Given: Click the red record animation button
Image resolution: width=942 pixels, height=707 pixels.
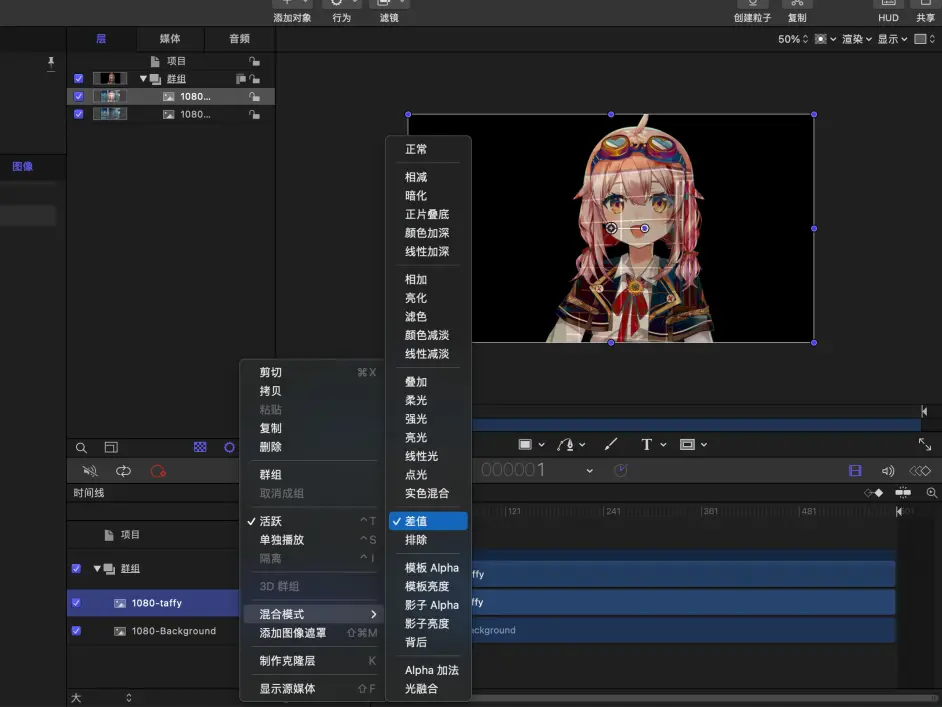Looking at the screenshot, I should tap(158, 471).
